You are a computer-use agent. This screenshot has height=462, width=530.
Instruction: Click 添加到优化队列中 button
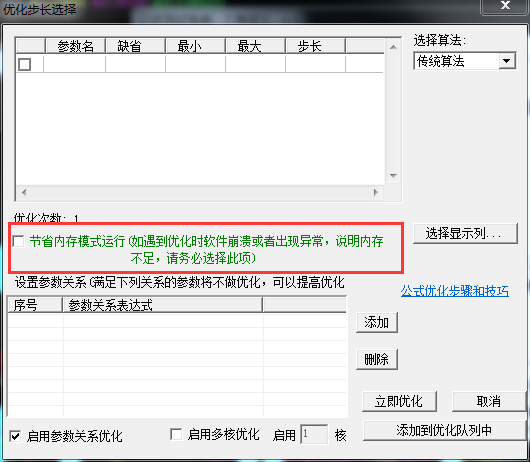[444, 430]
